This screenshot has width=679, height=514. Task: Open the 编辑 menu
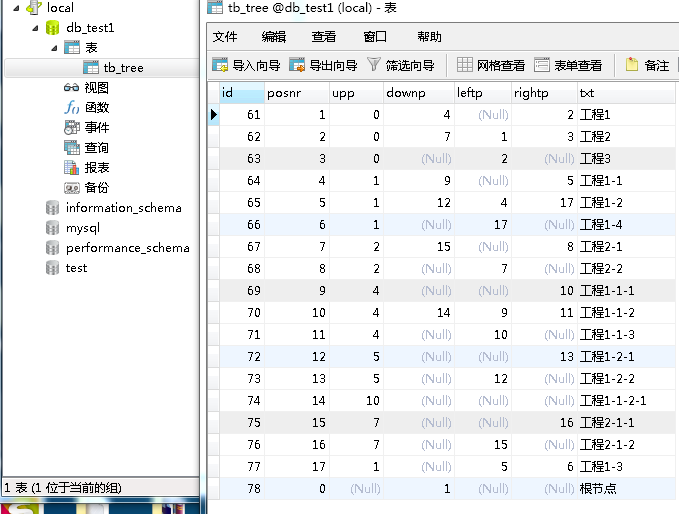click(274, 37)
